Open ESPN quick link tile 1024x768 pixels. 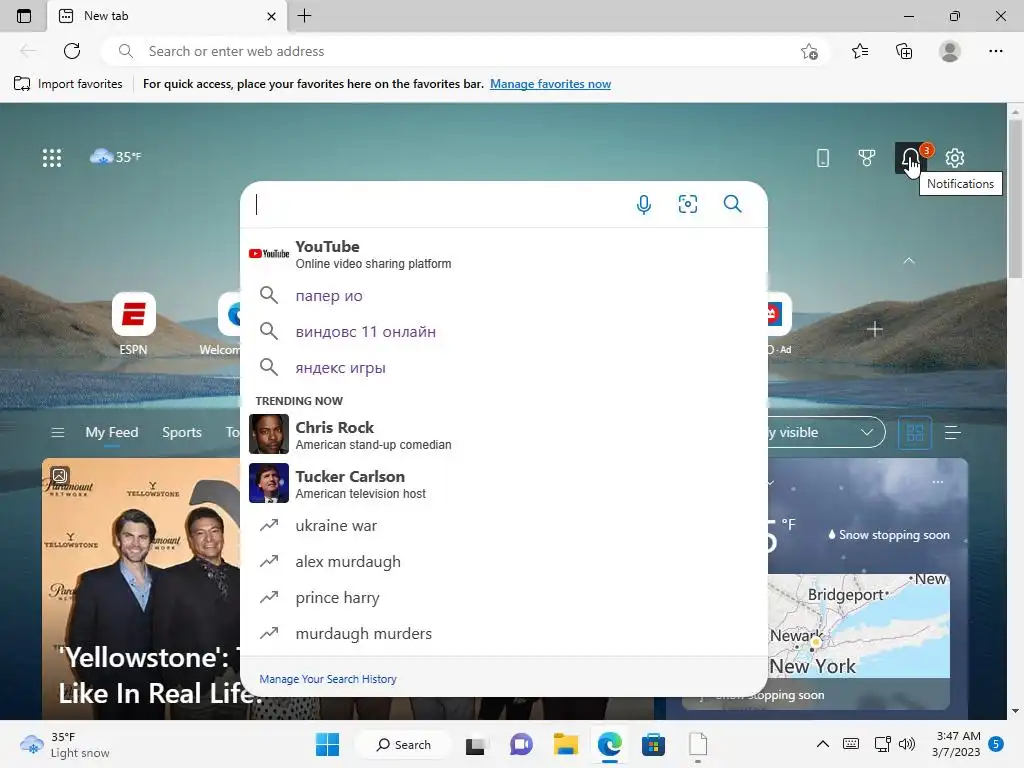133,324
